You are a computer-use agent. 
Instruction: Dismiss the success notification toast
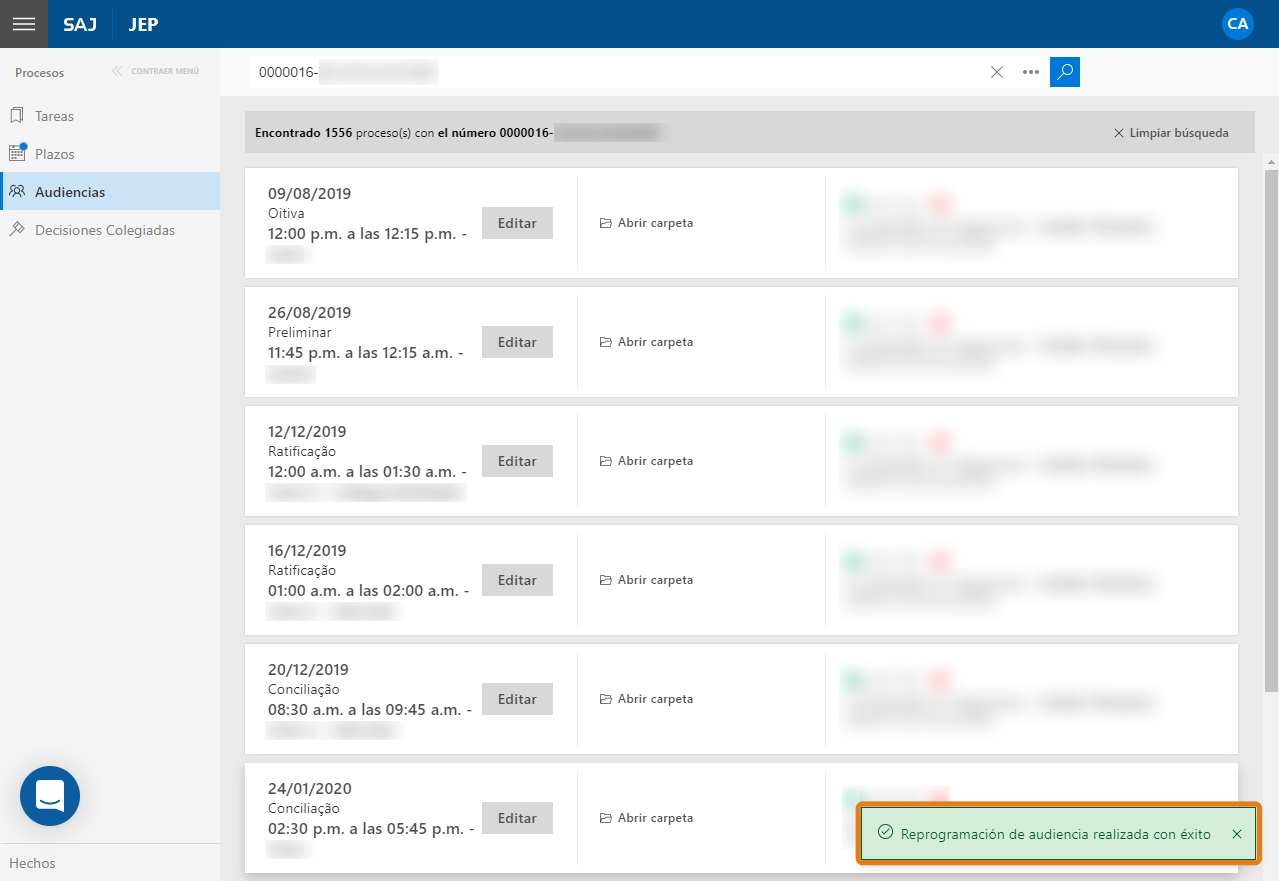coord(1237,834)
